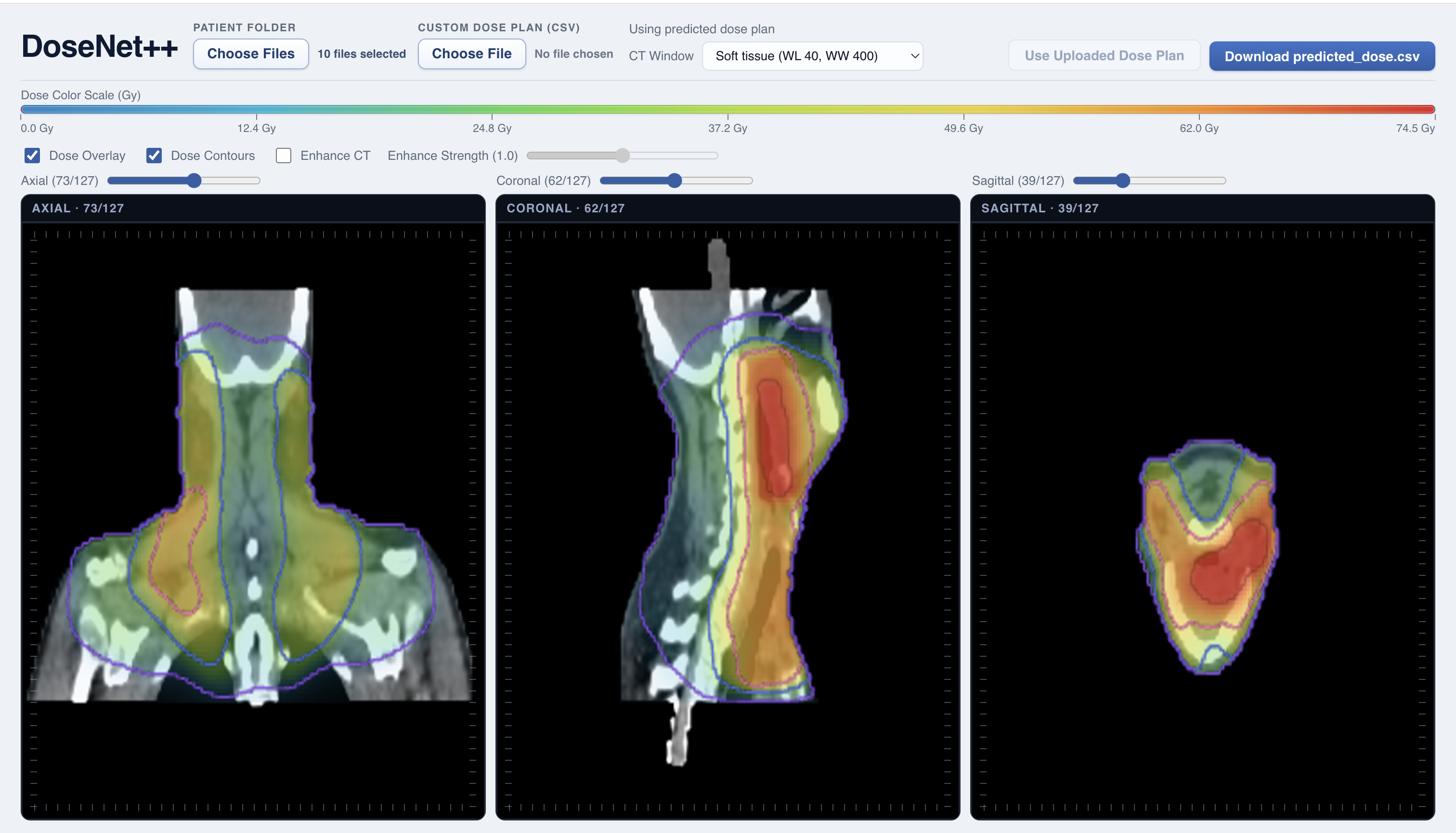Viewport: 1456px width, 833px height.
Task: Click Use Uploaded Dose Plan button
Action: tap(1104, 55)
